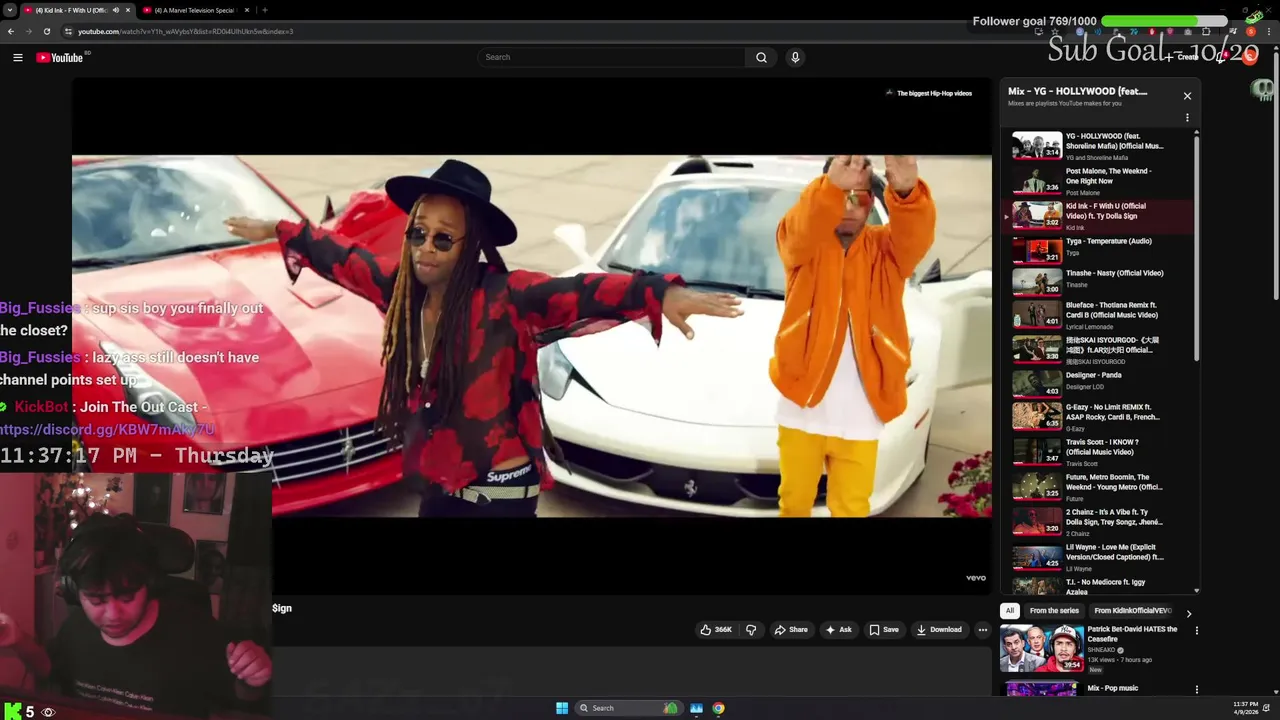
Task: Open options for Mix - Pop music
Action: point(1196,689)
